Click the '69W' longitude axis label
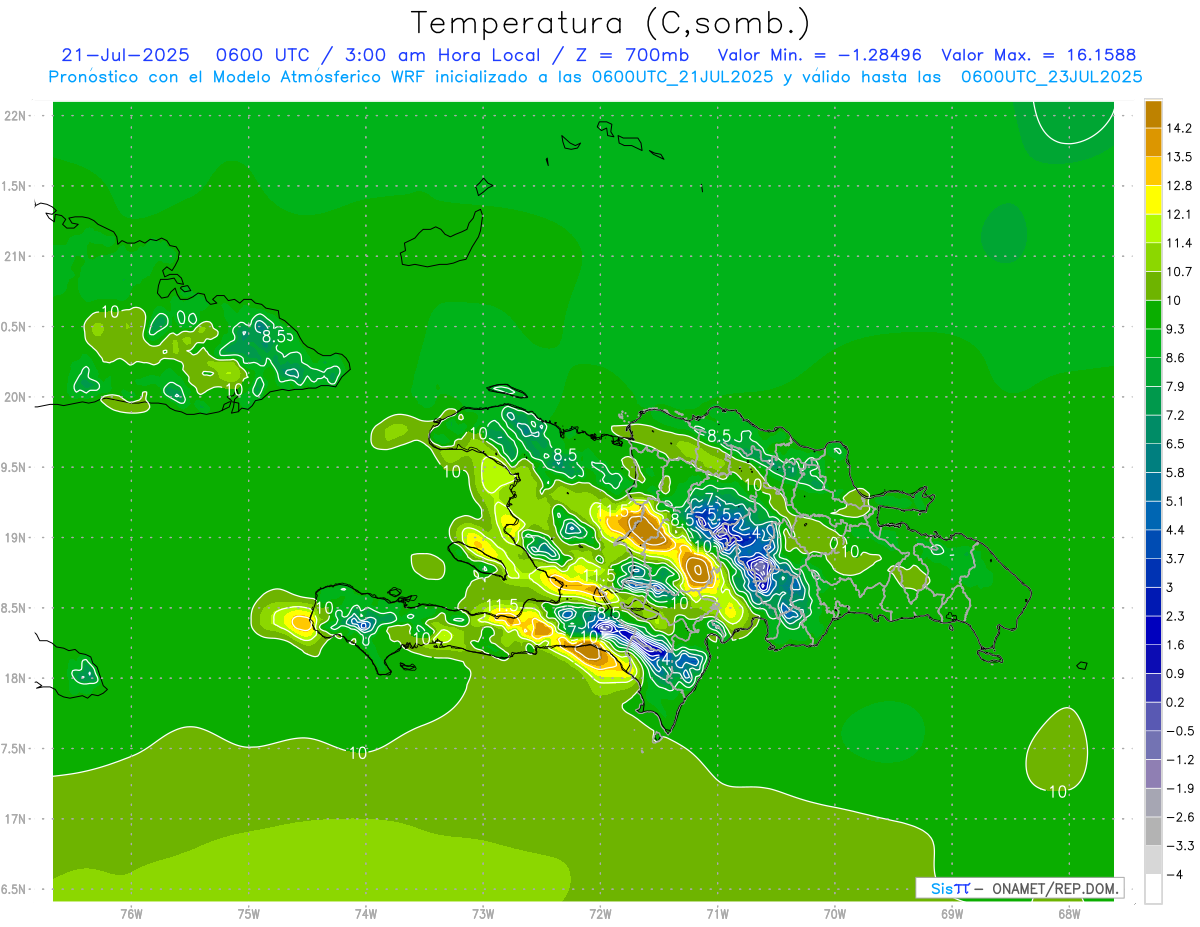 [x=952, y=913]
